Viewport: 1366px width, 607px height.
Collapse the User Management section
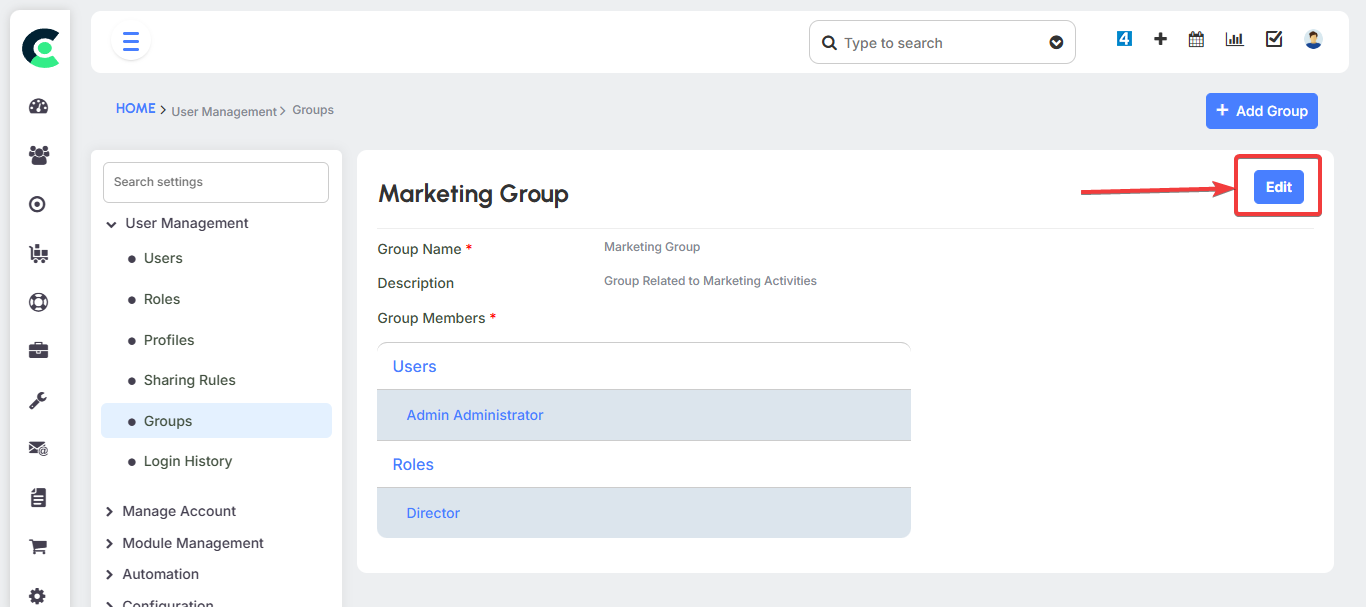tap(111, 224)
